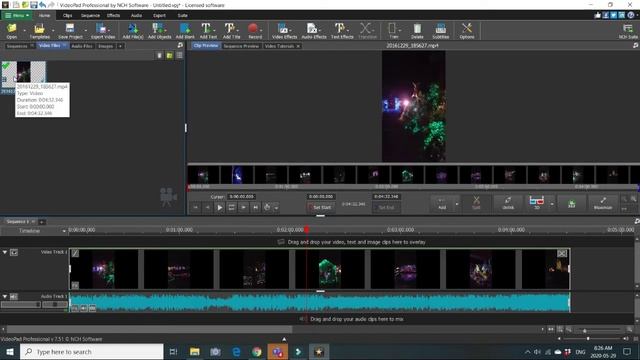The width and height of the screenshot is (640, 360).
Task: Click the Set End button
Action: point(386,207)
